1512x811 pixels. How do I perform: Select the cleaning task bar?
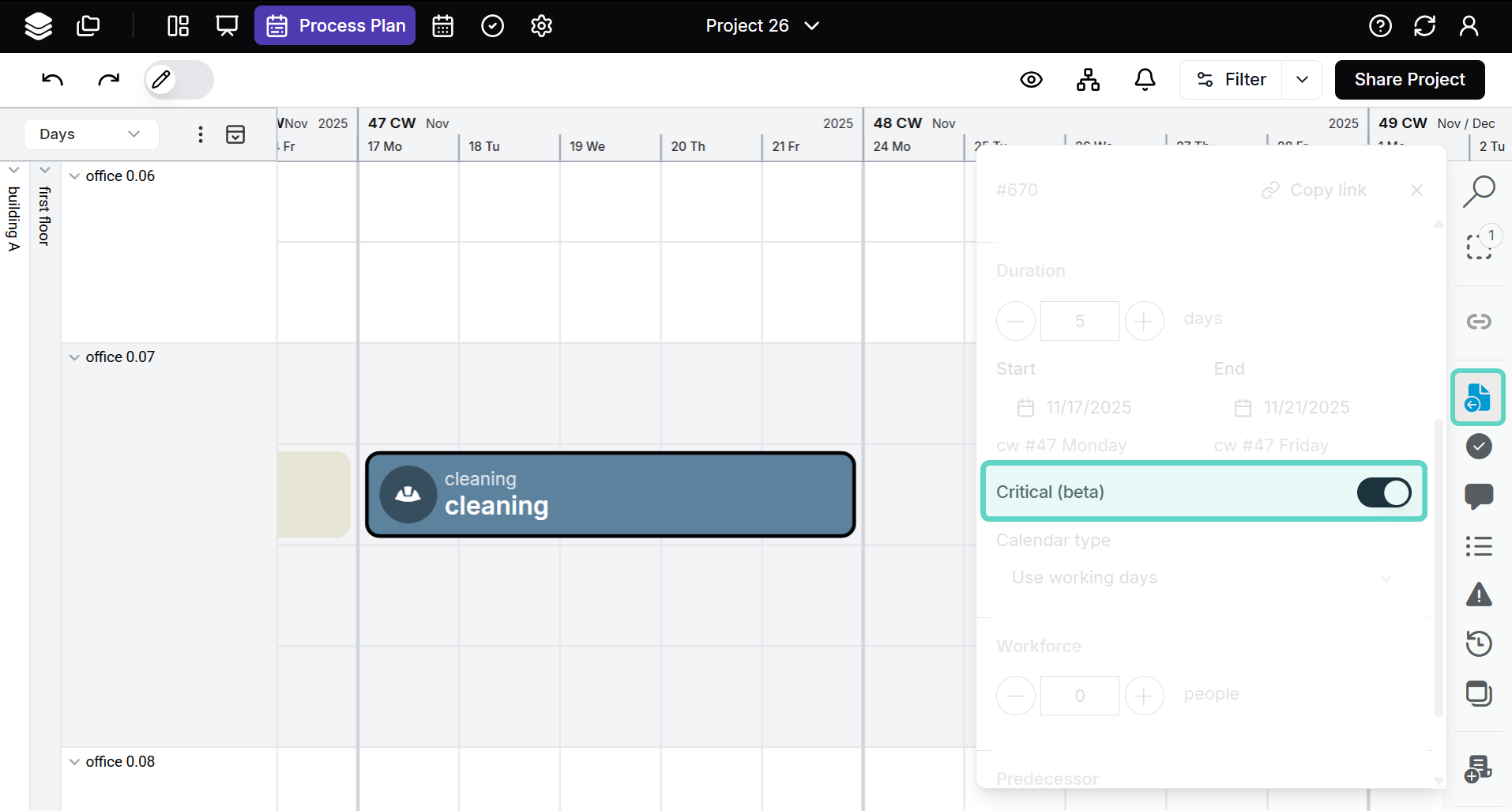pos(610,495)
